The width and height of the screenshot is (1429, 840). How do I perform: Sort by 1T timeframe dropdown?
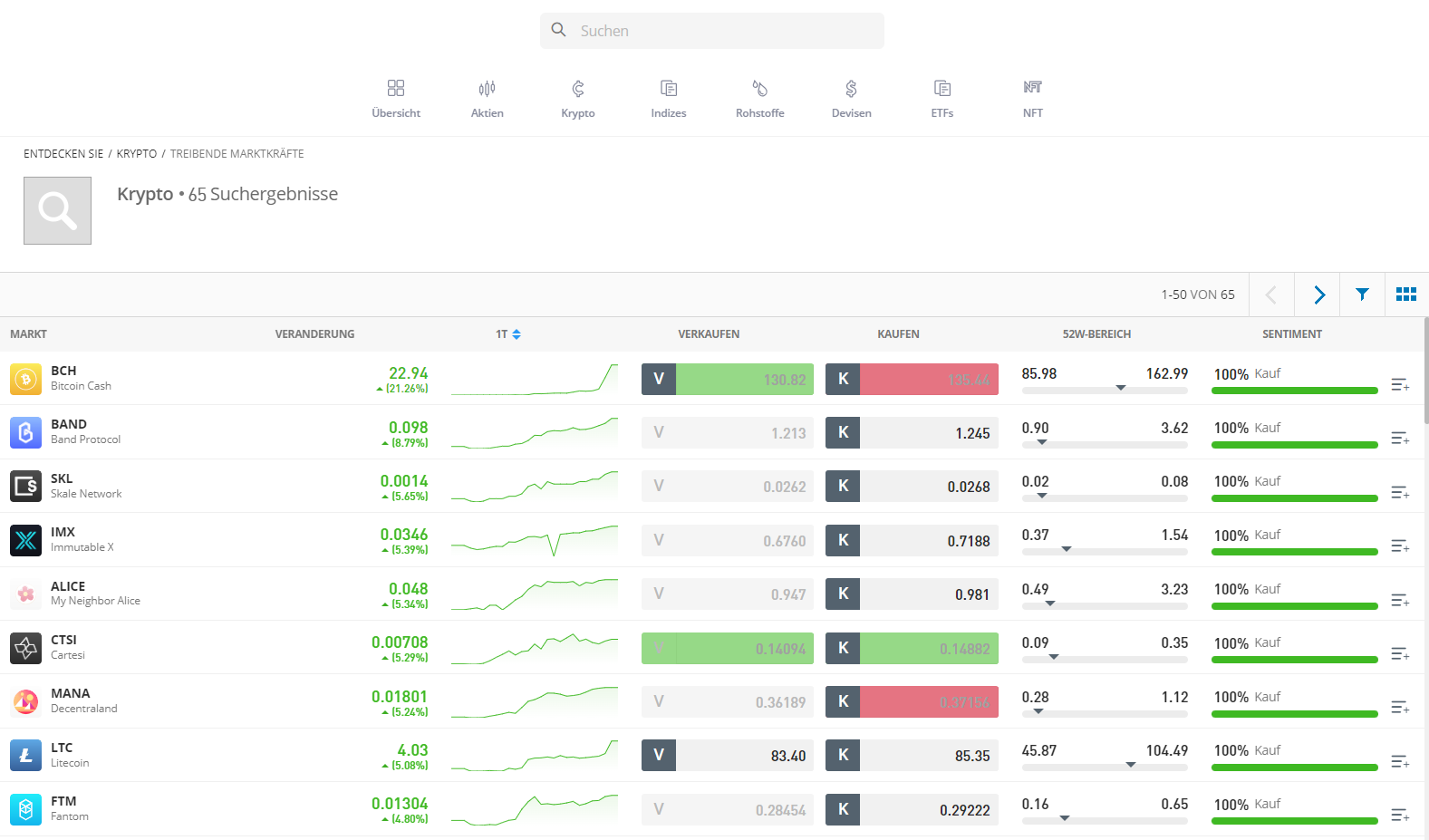(508, 334)
